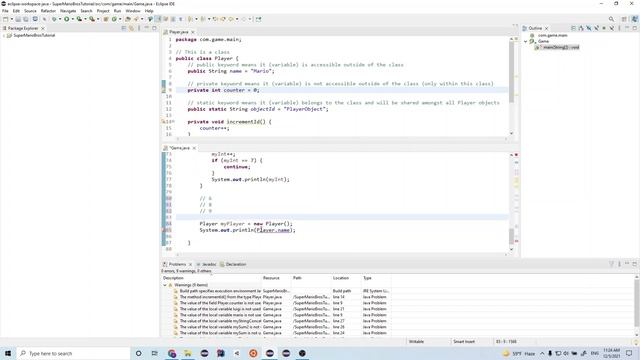Sort Problems by Resource column header

click(276, 278)
